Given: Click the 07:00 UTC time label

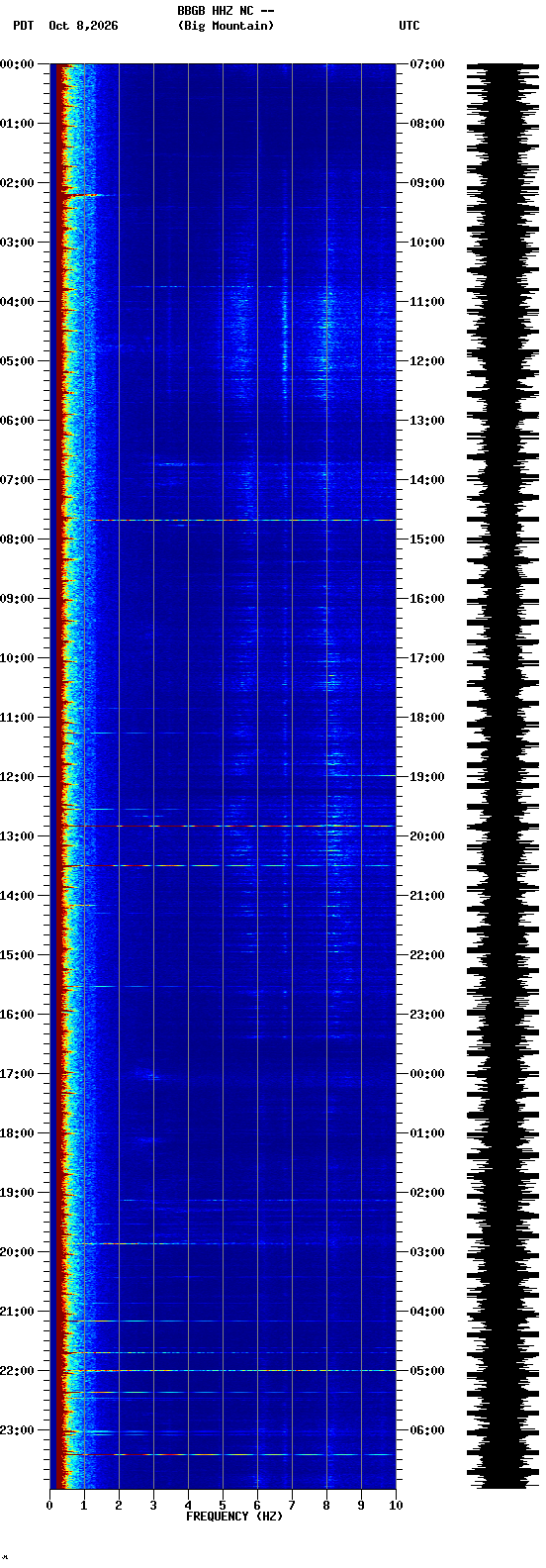Looking at the screenshot, I should 427,64.
